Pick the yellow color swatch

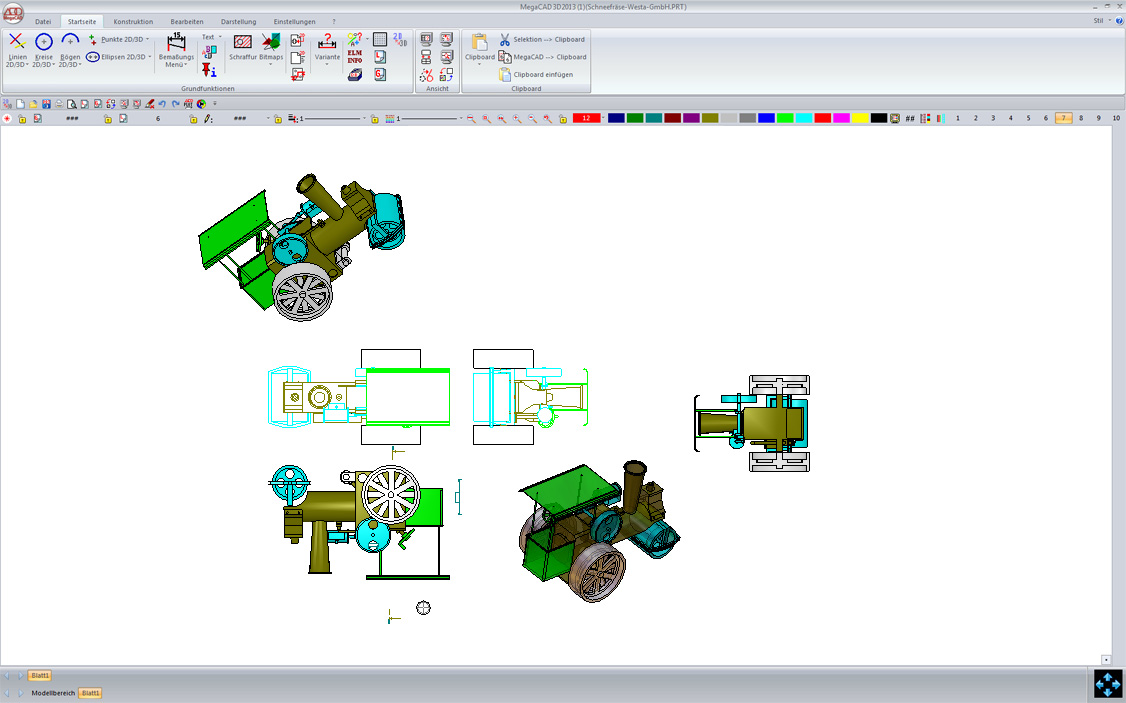pyautogui.click(x=860, y=118)
